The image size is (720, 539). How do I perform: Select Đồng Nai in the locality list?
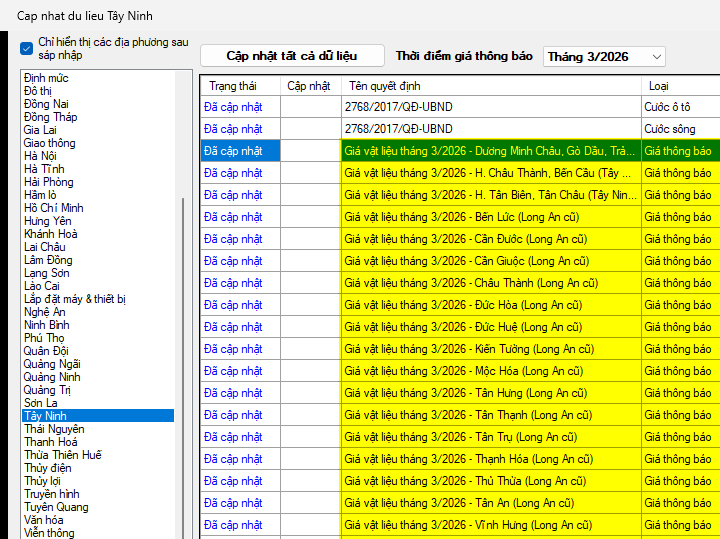click(46, 104)
